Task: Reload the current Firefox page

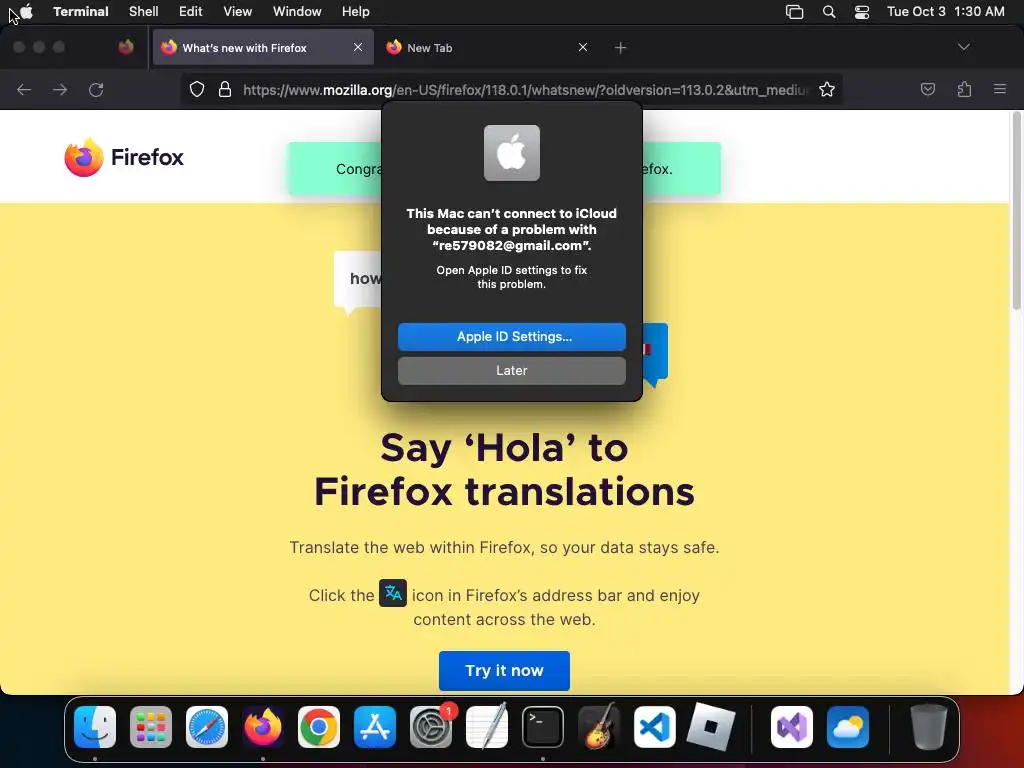Action: click(x=96, y=89)
